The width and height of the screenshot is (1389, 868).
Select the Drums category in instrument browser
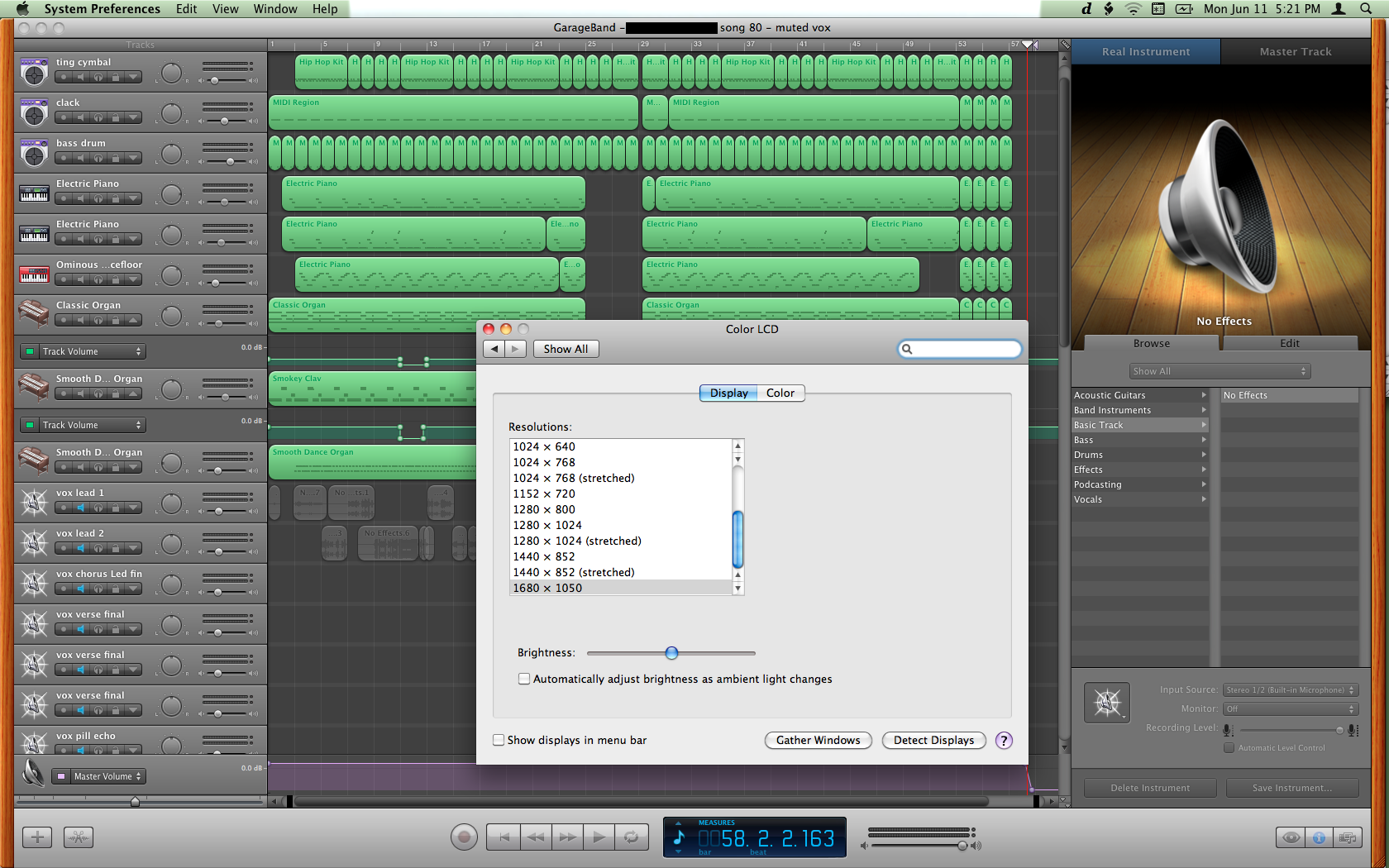[1140, 455]
